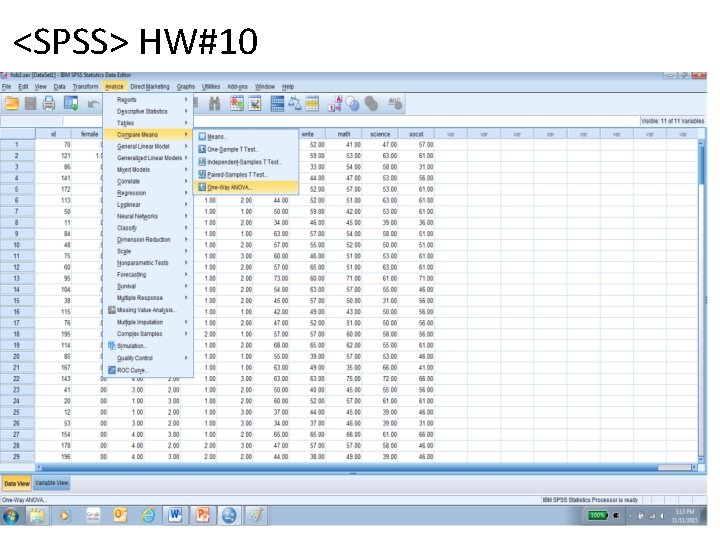Click the Spell Check ABC icon
The height and width of the screenshot is (540, 720).
click(395, 104)
